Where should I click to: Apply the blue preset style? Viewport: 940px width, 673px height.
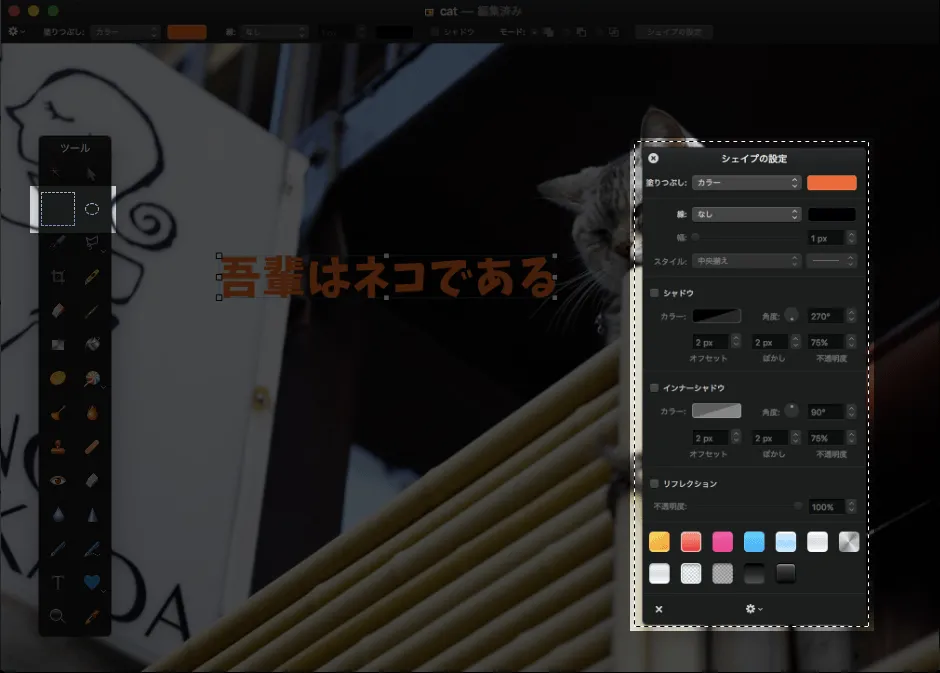754,541
